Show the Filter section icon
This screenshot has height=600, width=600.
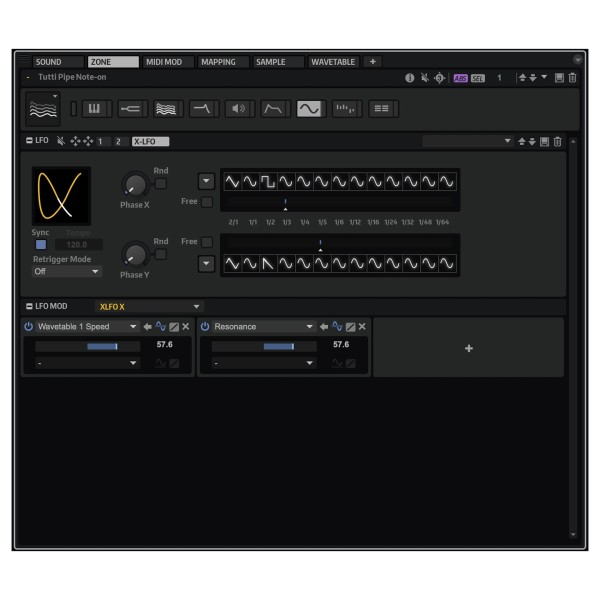coord(201,109)
